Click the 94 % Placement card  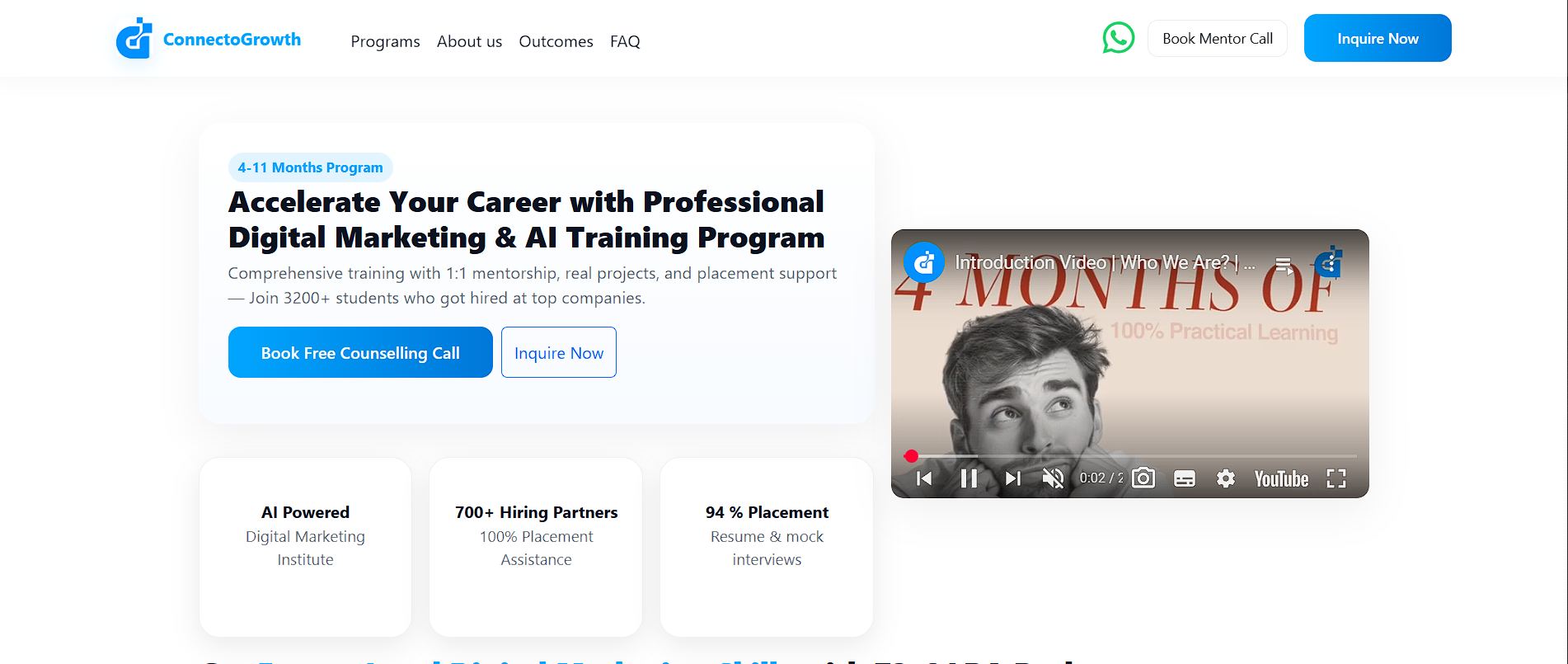point(767,547)
